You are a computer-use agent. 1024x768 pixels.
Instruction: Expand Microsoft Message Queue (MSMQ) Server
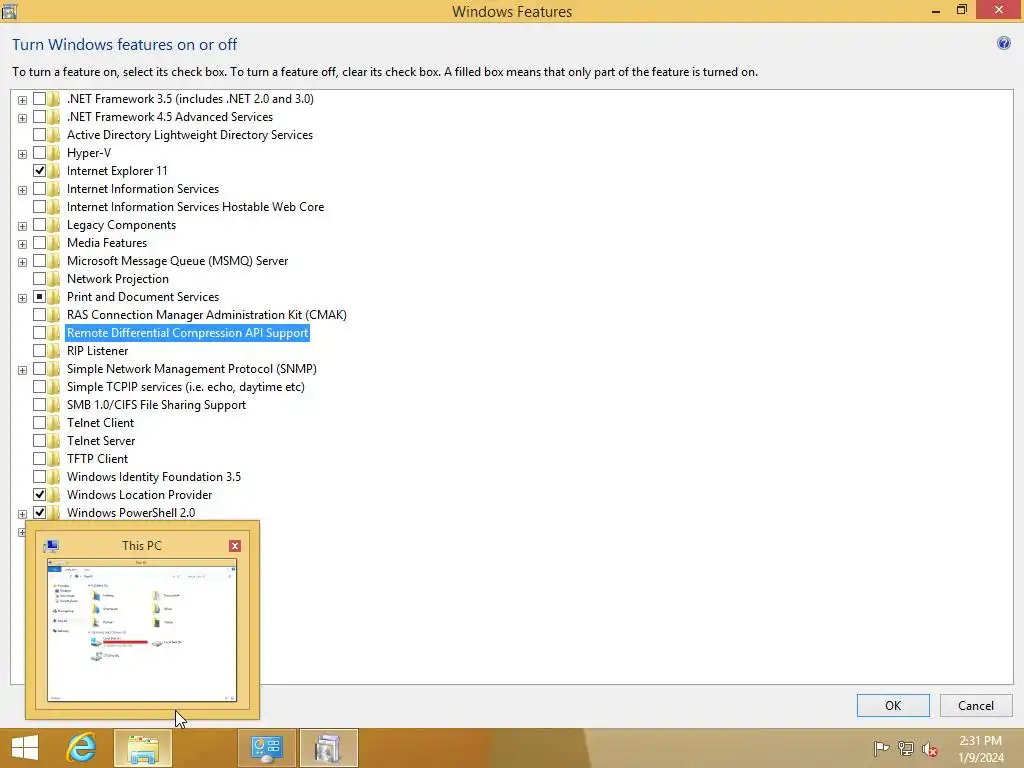tap(22, 262)
